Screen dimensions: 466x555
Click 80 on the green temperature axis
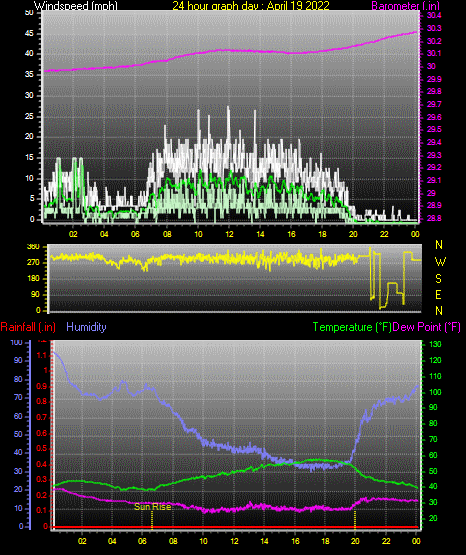[433, 423]
